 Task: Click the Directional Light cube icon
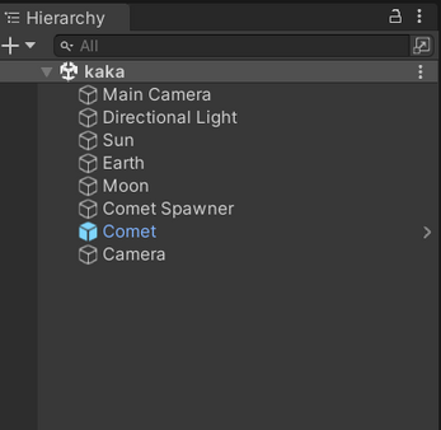[88, 118]
